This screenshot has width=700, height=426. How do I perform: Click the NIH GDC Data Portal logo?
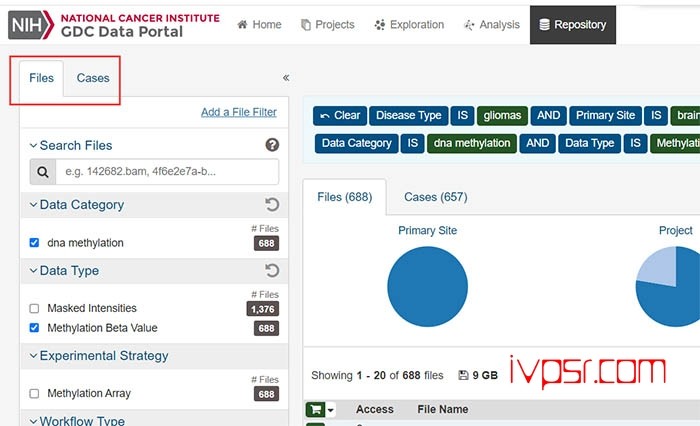click(114, 25)
